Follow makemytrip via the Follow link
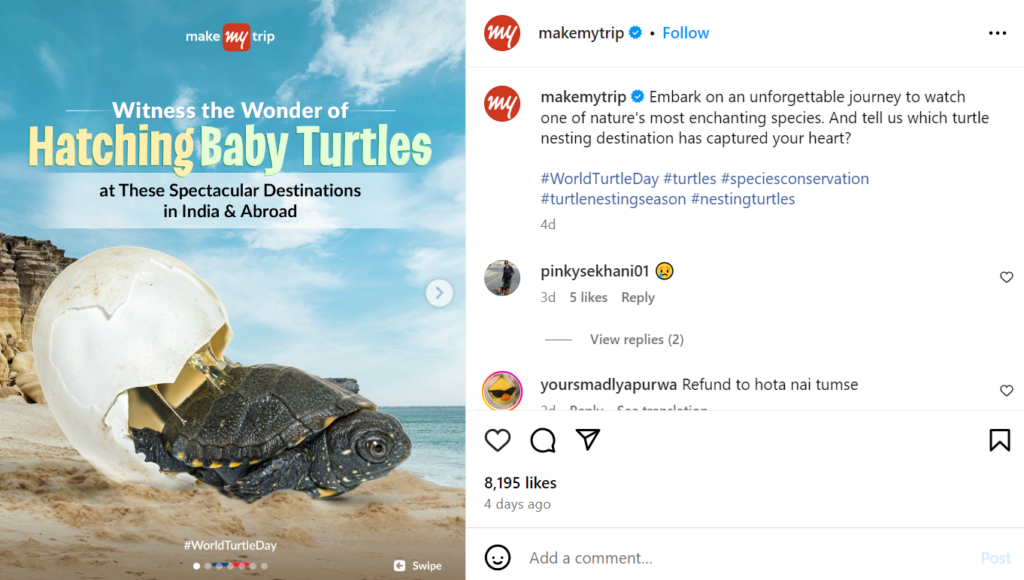Image resolution: width=1024 pixels, height=580 pixels. click(685, 32)
